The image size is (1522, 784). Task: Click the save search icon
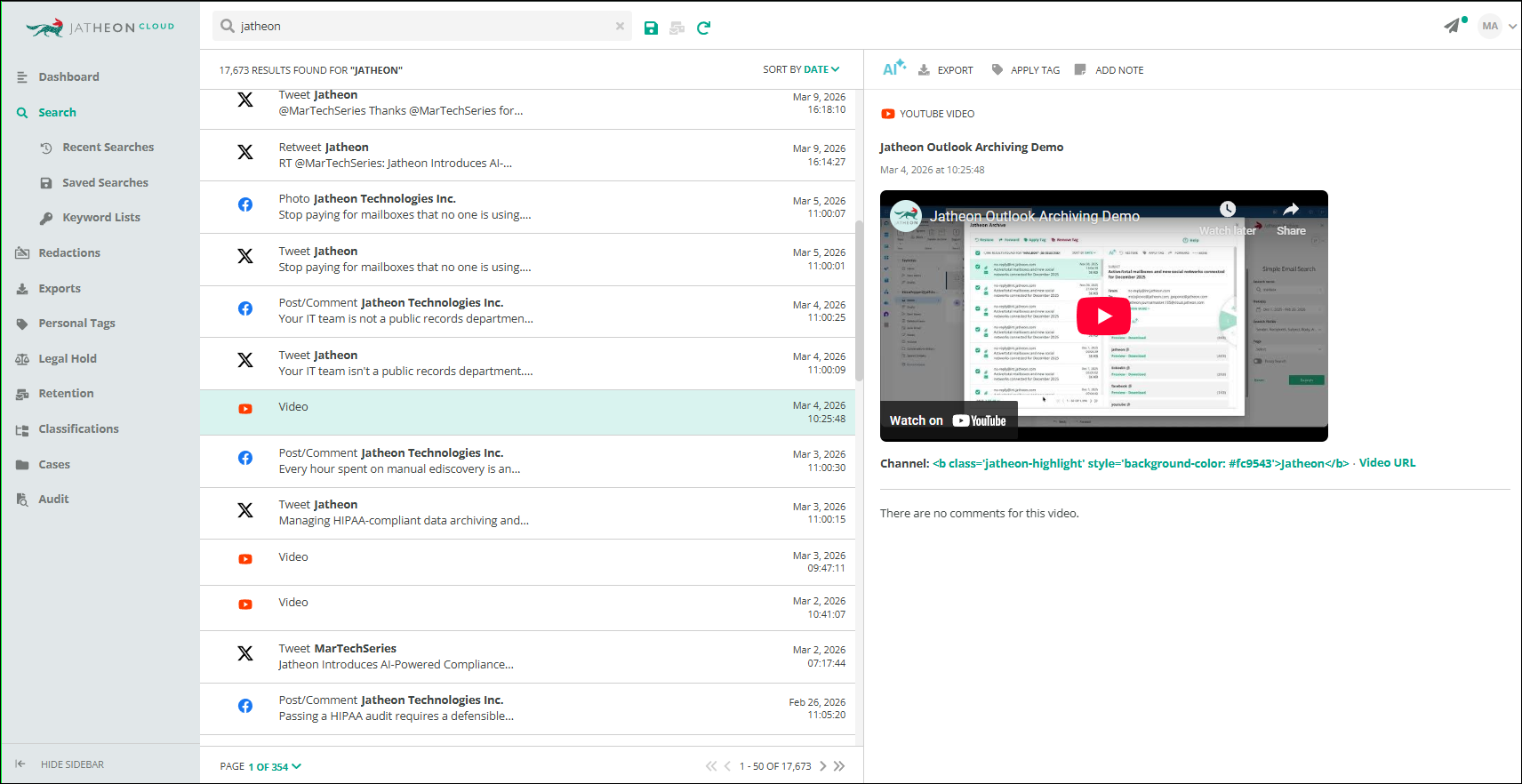tap(651, 28)
